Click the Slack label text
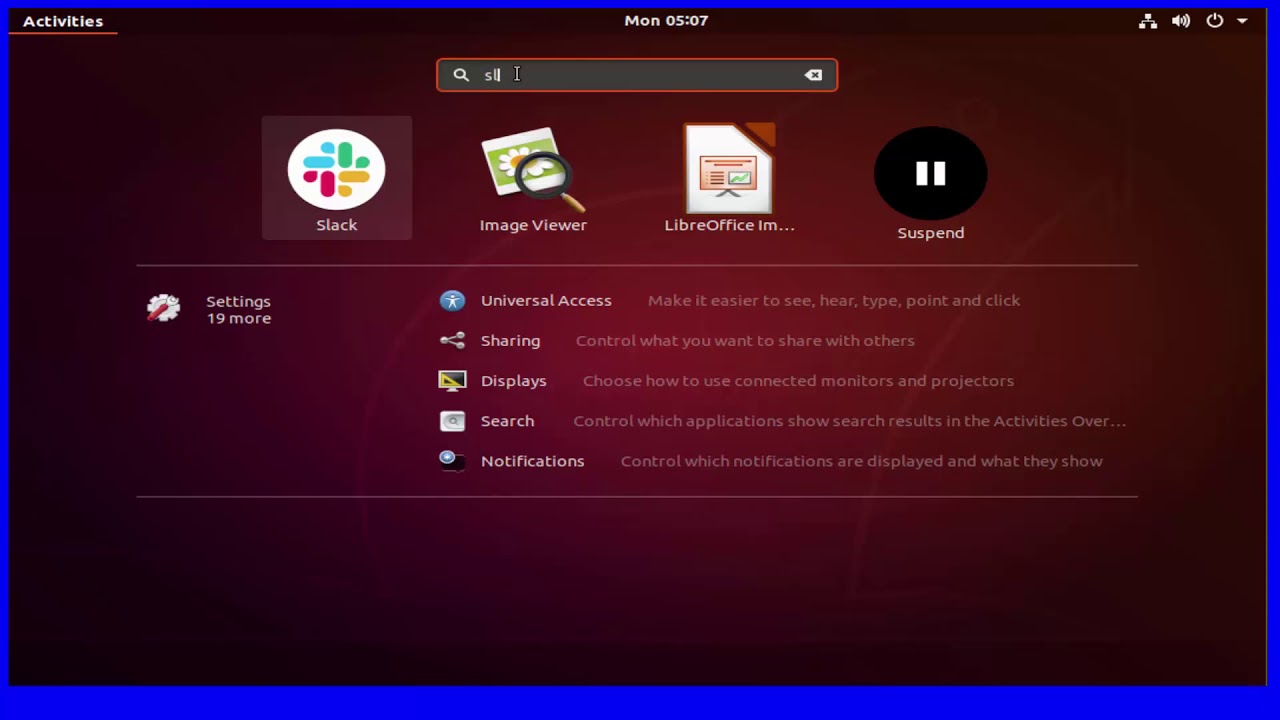The width and height of the screenshot is (1280, 720). (336, 225)
